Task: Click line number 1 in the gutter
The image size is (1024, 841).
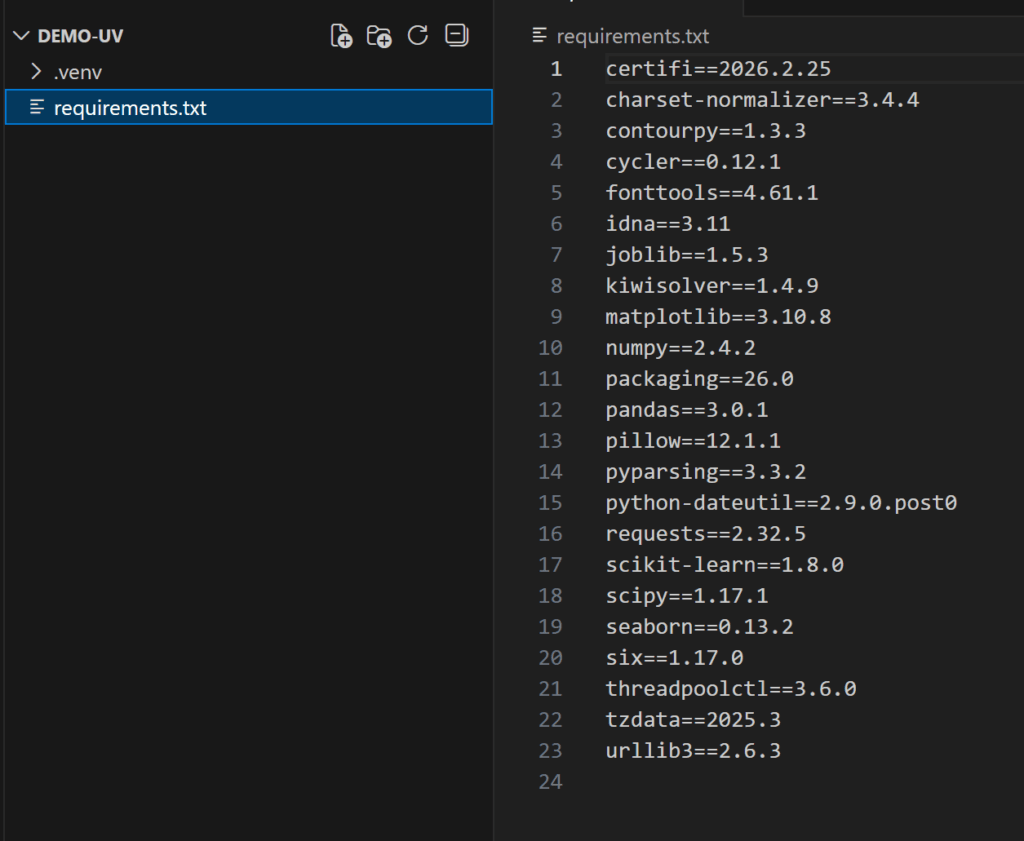Action: click(x=556, y=69)
